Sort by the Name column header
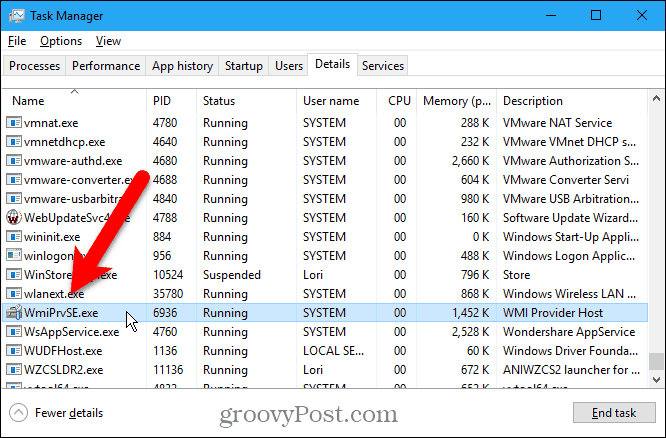 coord(74,101)
